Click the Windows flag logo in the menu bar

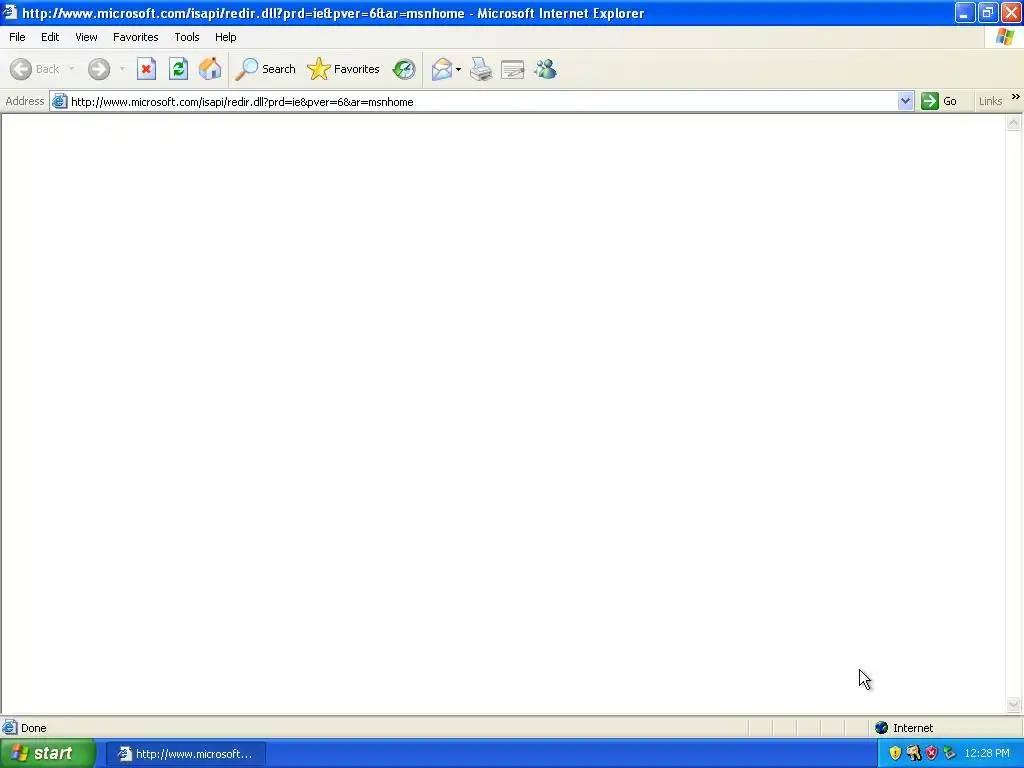(x=1005, y=37)
